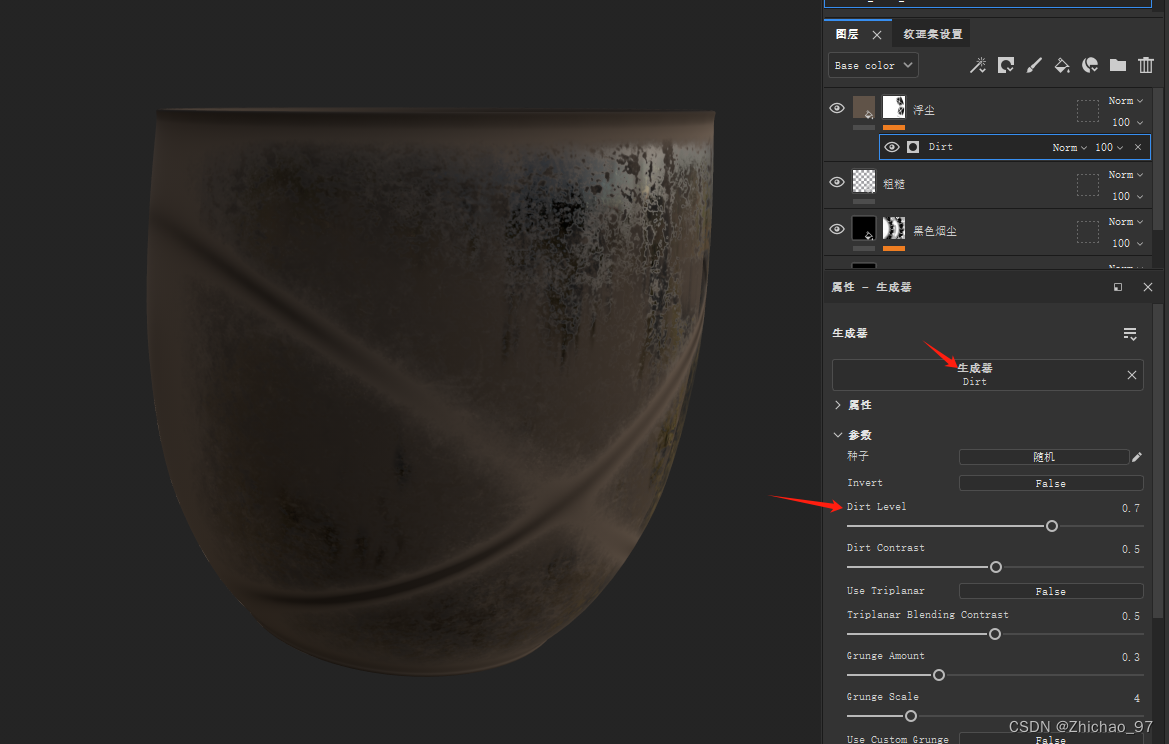Adjust the Grunge Scale slider handle
The width and height of the screenshot is (1169, 744).
(911, 716)
